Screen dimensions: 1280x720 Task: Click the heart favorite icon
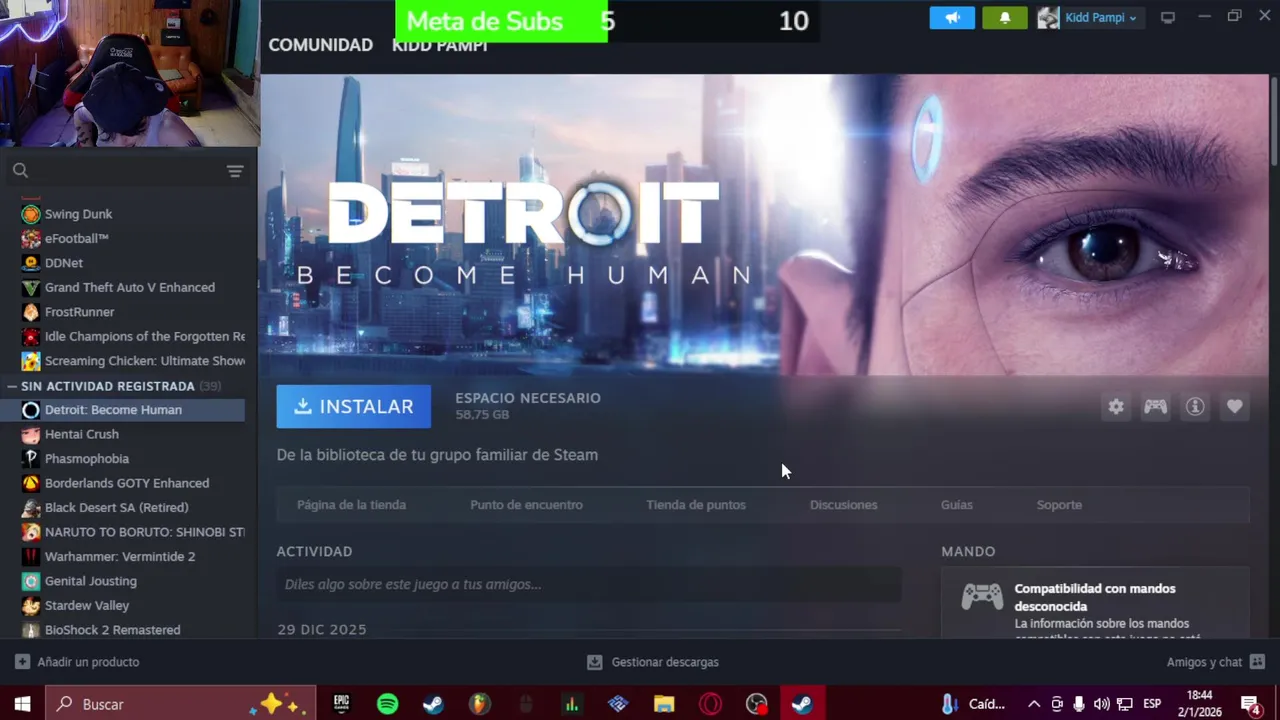point(1235,407)
